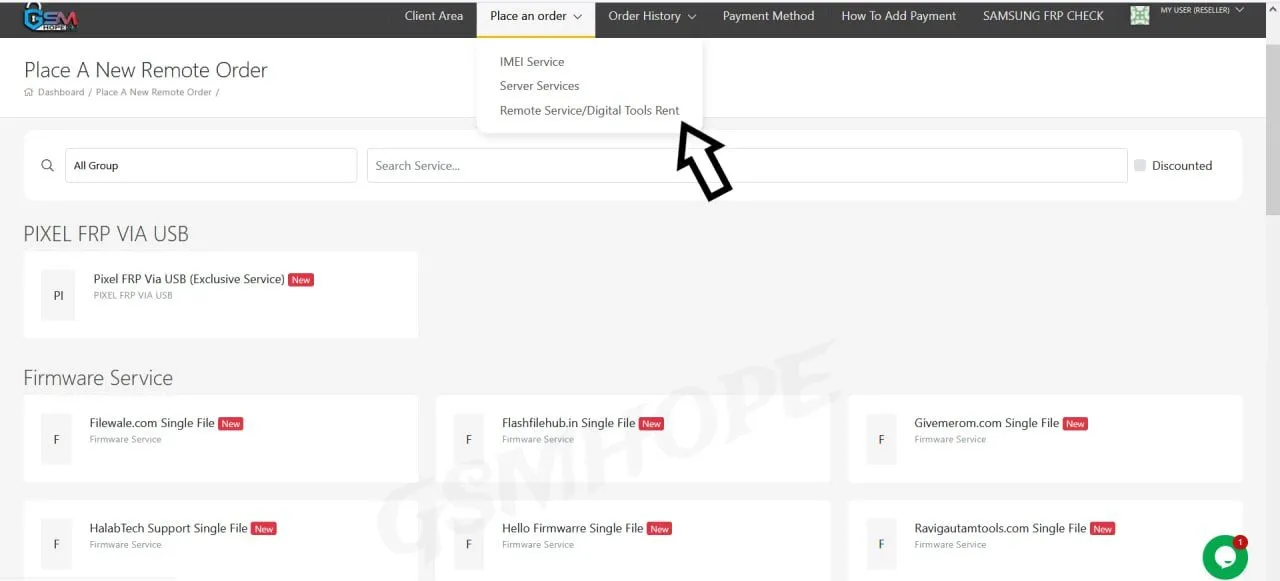Image resolution: width=1280 pixels, height=581 pixels.
Task: Go to SAMSUNG FRP CHECK page
Action: [1043, 17]
